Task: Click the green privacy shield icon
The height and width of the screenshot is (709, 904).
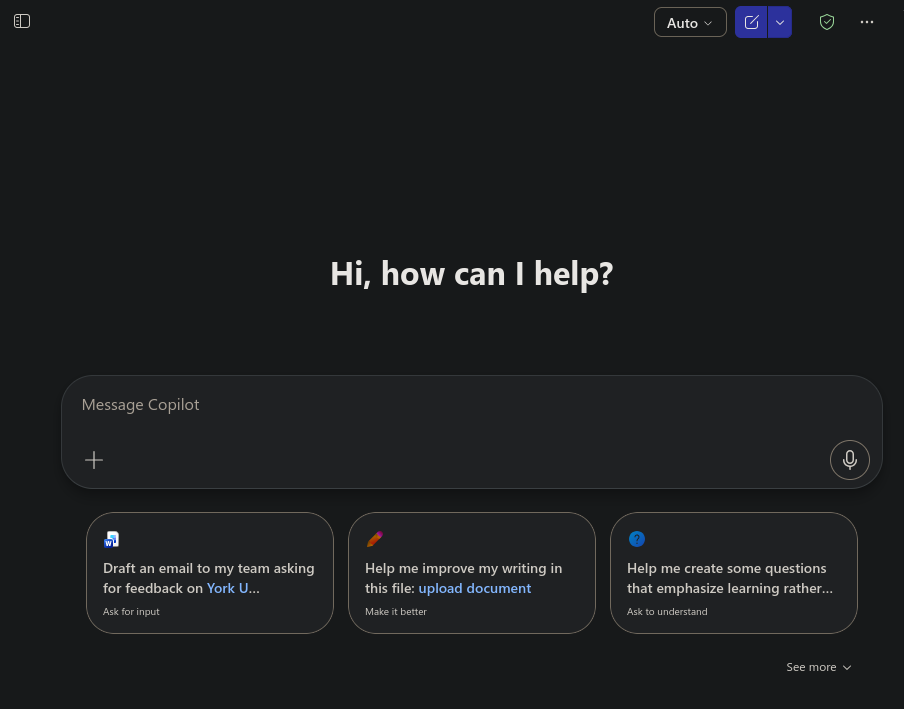Action: 827,21
